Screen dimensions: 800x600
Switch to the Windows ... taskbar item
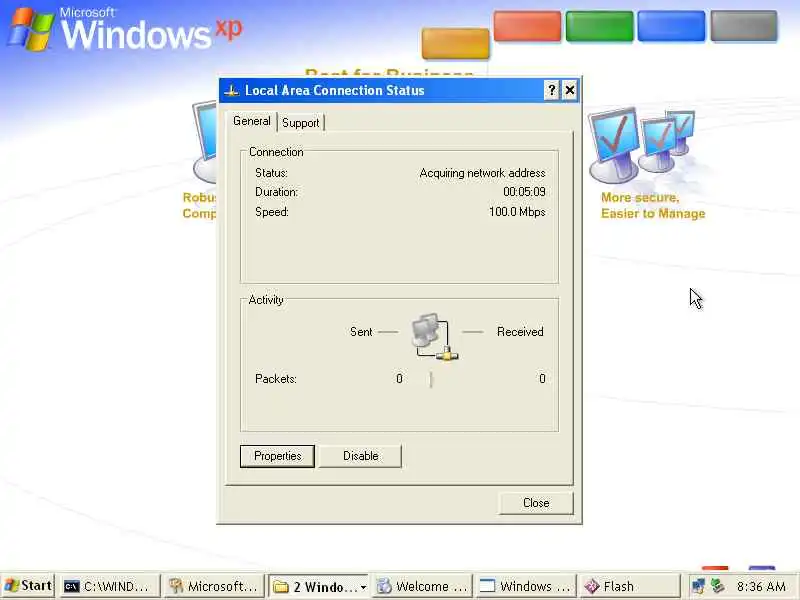click(527, 586)
